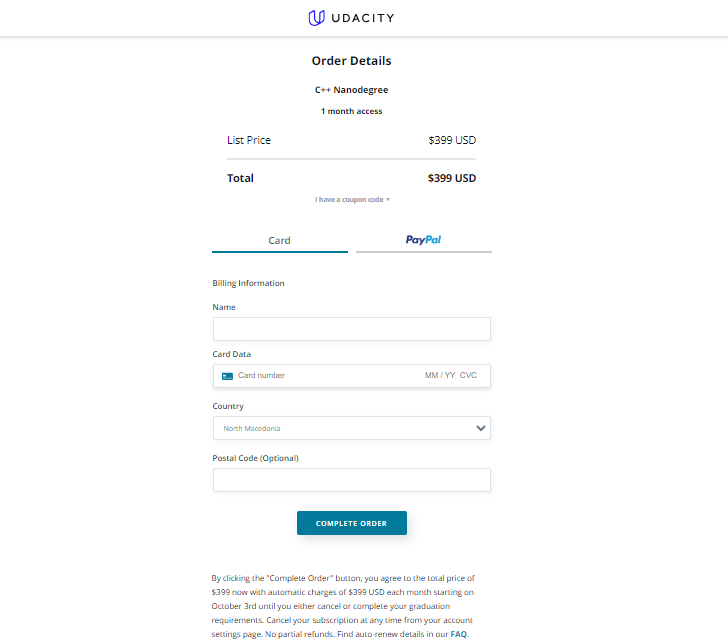Click the MM / YY expiry field
This screenshot has height=642, width=728.
(440, 376)
